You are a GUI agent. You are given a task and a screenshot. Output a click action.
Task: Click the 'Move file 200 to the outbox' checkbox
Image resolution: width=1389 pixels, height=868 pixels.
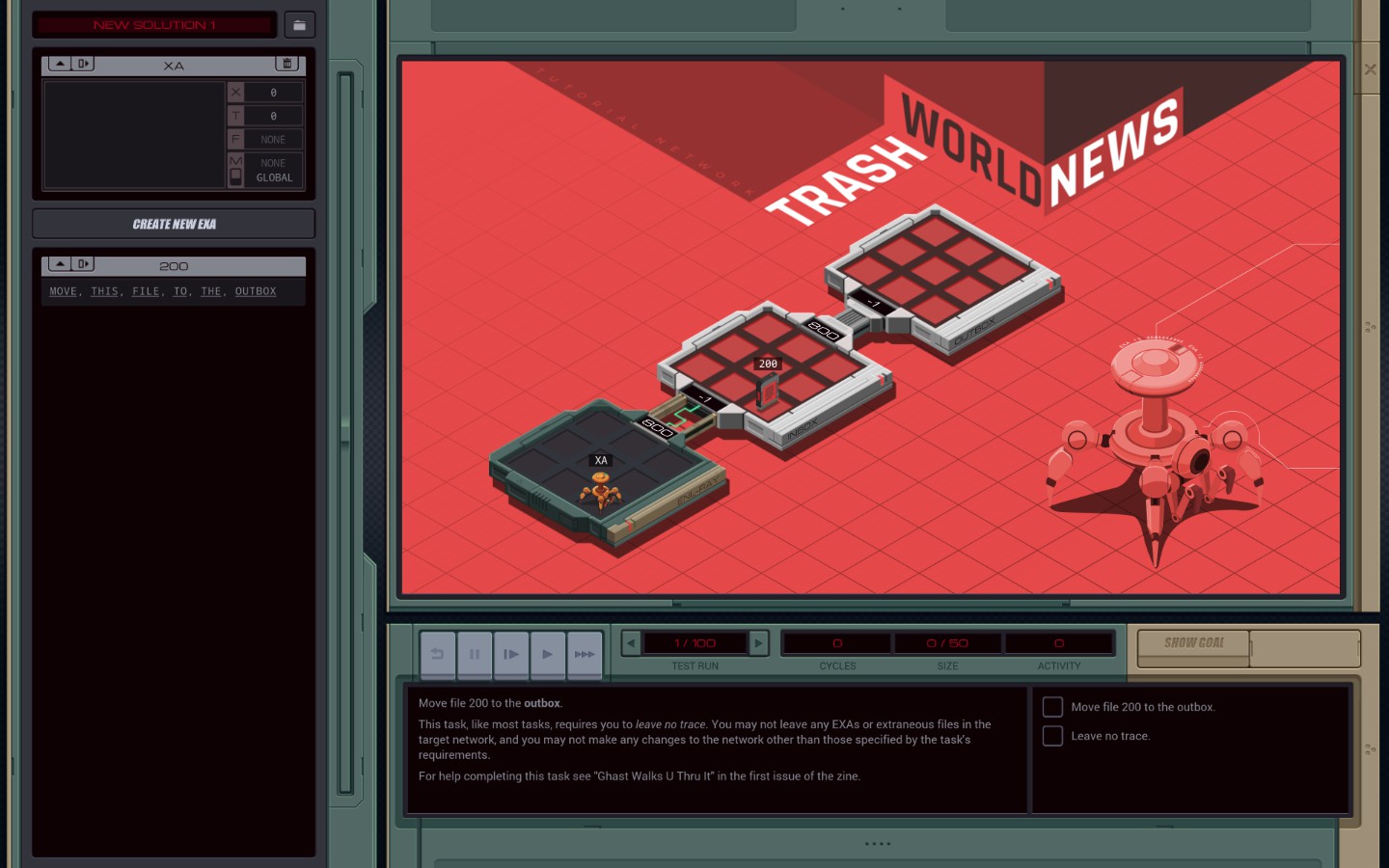click(1052, 707)
